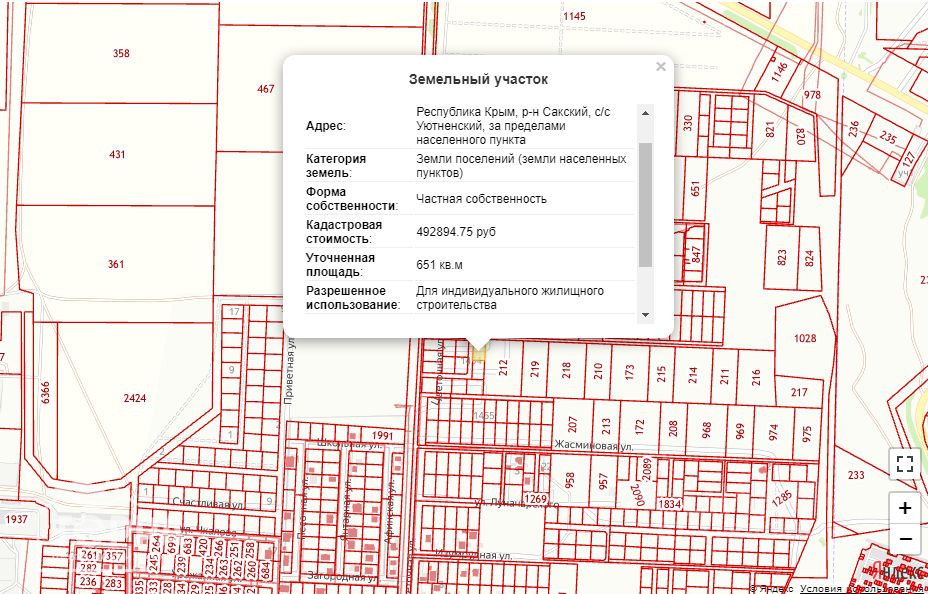Image resolution: width=928 pixels, height=594 pixels.
Task: Select parcel 431 on the cadastral map
Action: pyautogui.click(x=117, y=154)
